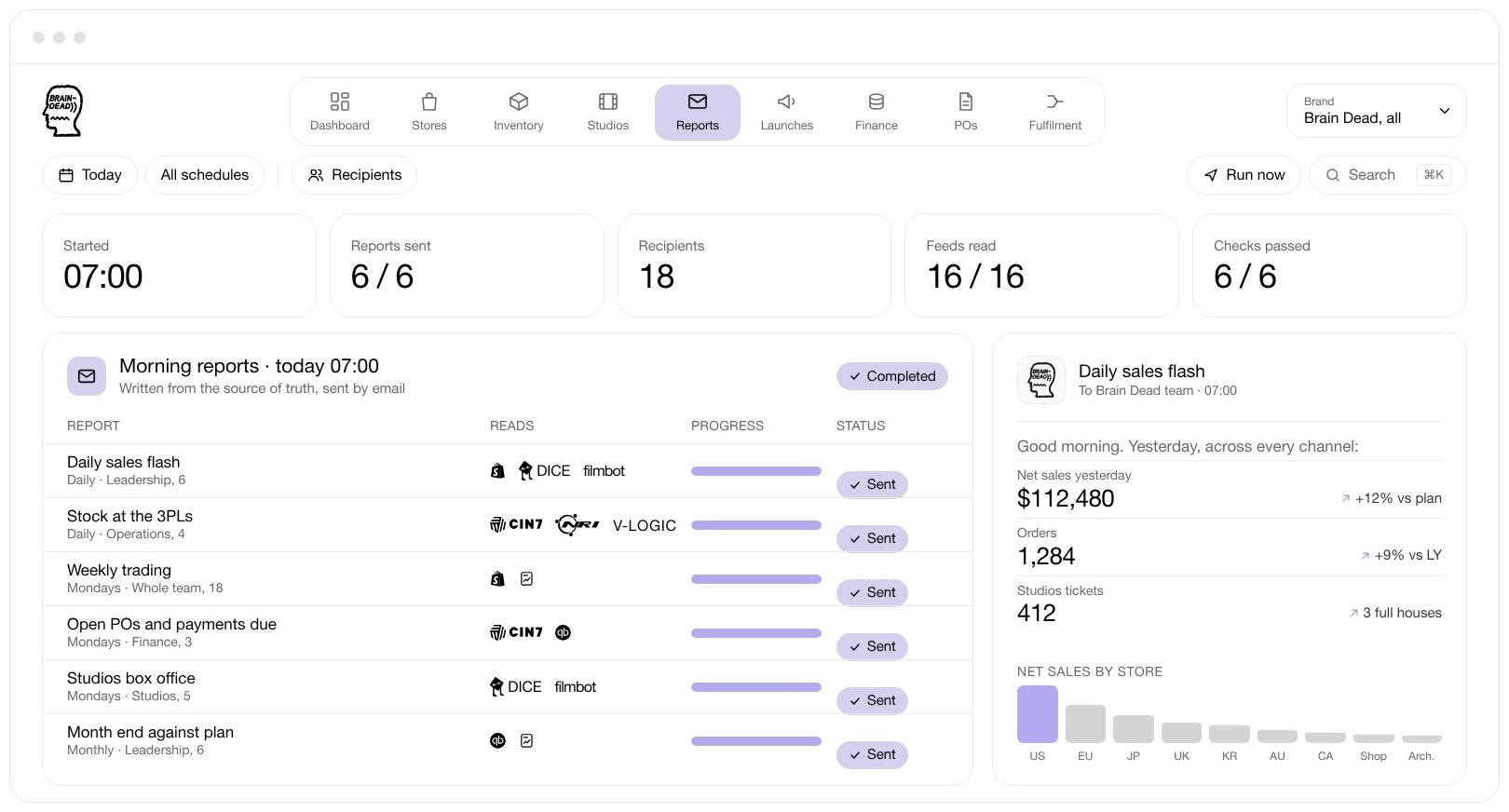The width and height of the screenshot is (1509, 812).
Task: Click the NRI logo in the Stock at the 3PLs row
Action: [x=578, y=525]
